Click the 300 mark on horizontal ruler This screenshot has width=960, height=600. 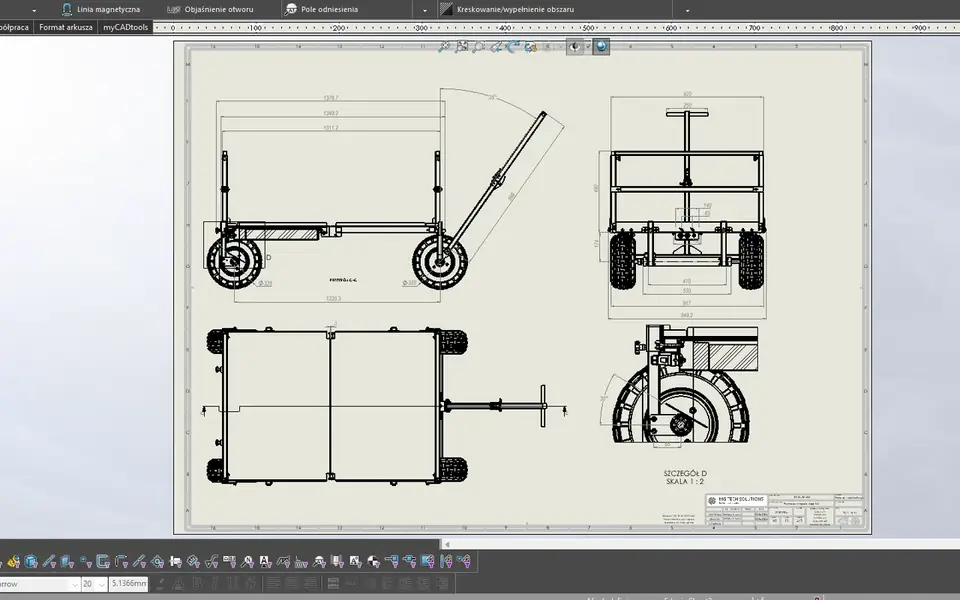[421, 28]
